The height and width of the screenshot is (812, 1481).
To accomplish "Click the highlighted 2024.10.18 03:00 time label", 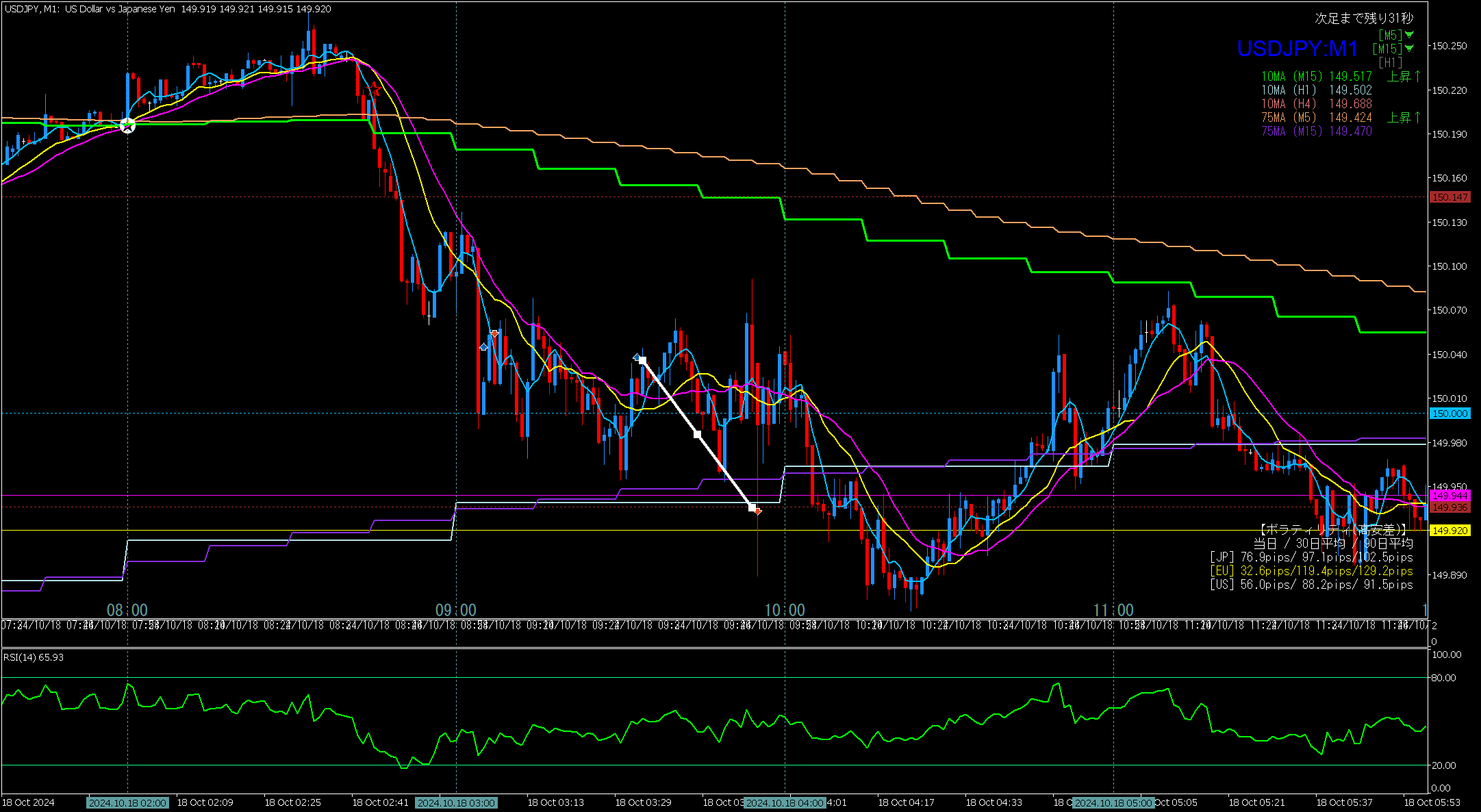I will (x=457, y=802).
